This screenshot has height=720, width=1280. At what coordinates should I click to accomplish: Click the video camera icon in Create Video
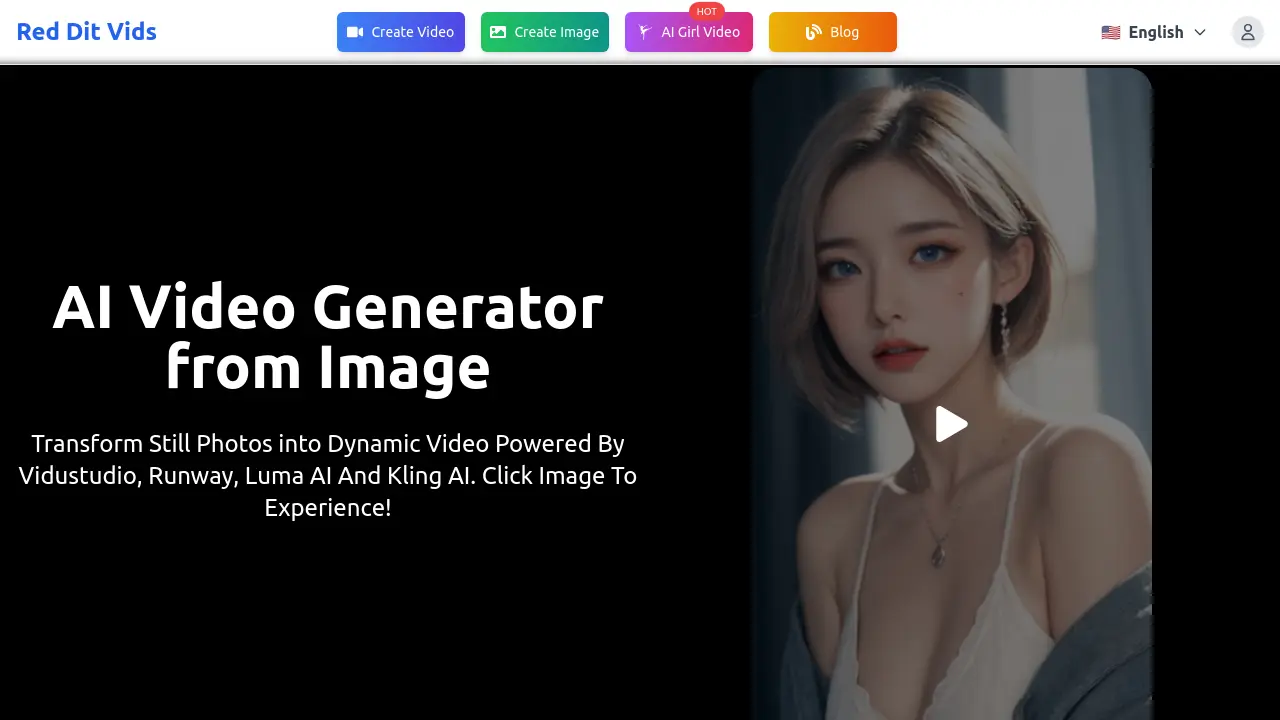point(355,32)
